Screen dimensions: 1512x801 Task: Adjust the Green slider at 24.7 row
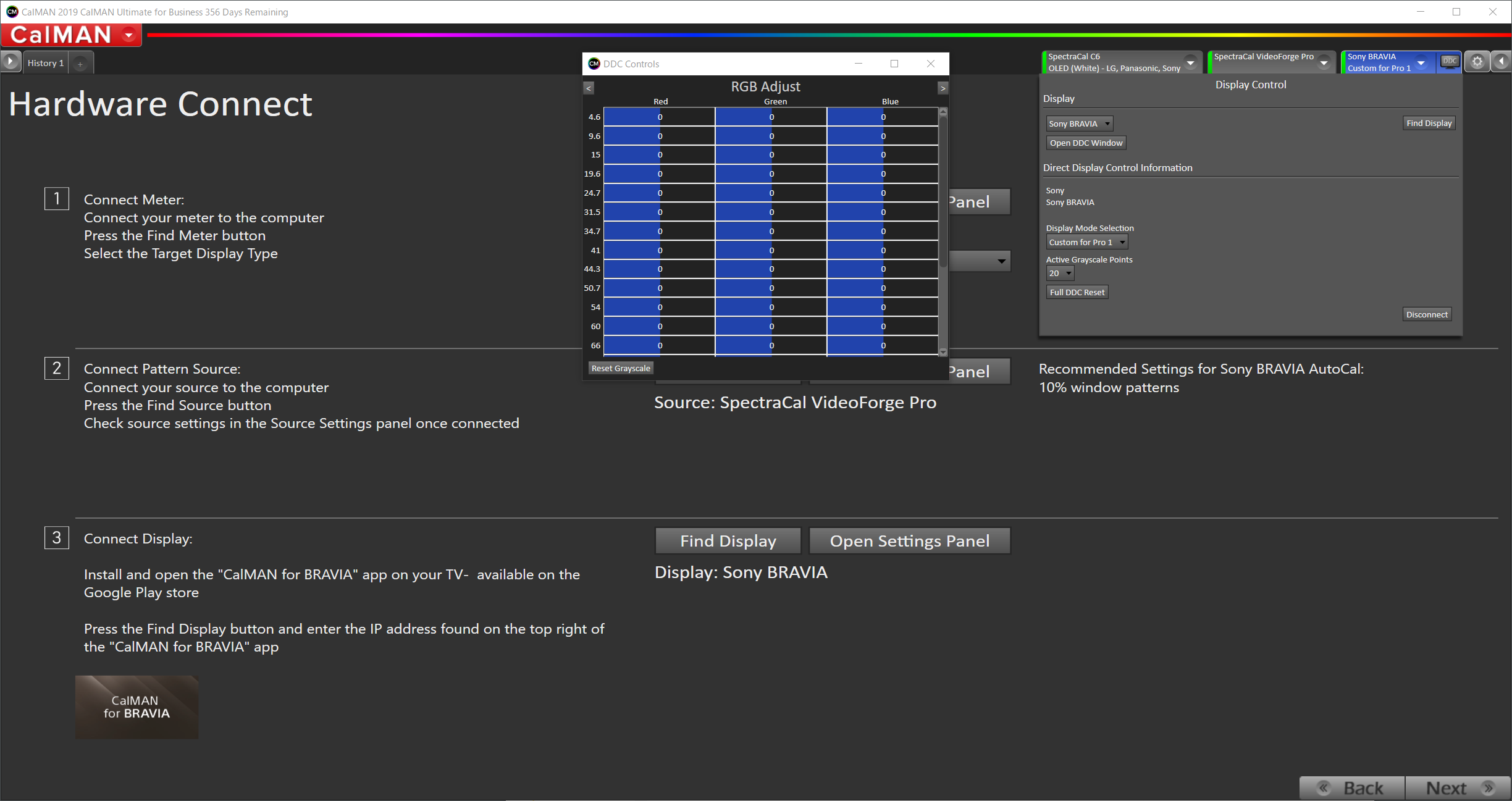tap(771, 193)
